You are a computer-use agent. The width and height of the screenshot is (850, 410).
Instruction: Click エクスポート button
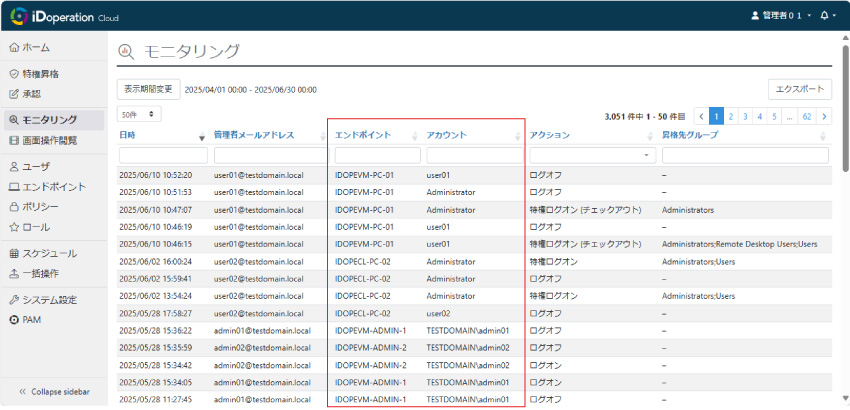[799, 89]
